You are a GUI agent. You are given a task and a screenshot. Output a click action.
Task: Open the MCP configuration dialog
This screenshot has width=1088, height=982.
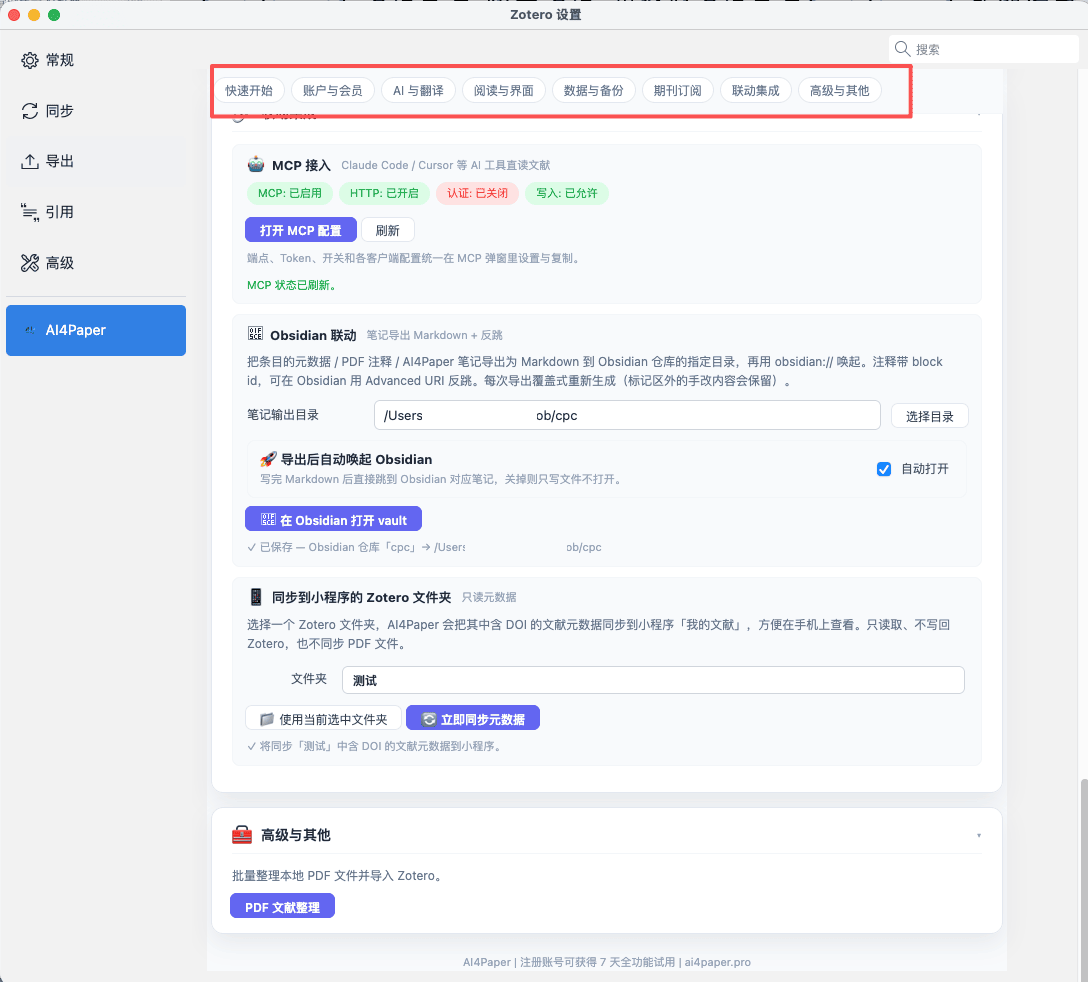click(300, 230)
